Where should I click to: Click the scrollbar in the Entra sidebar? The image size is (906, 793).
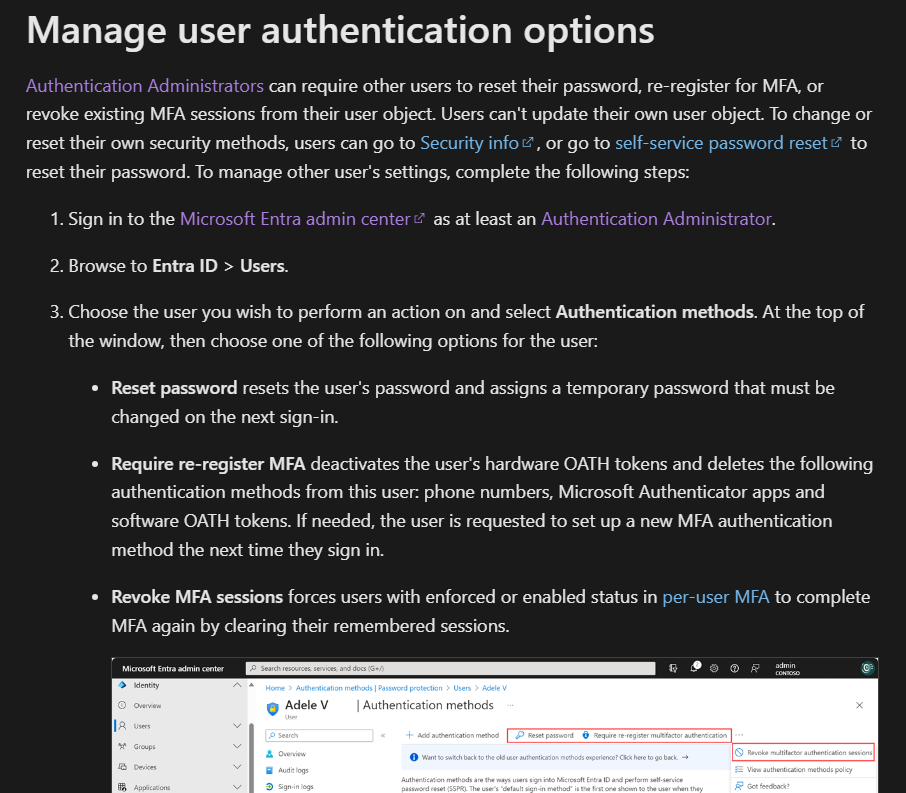tap(251, 757)
